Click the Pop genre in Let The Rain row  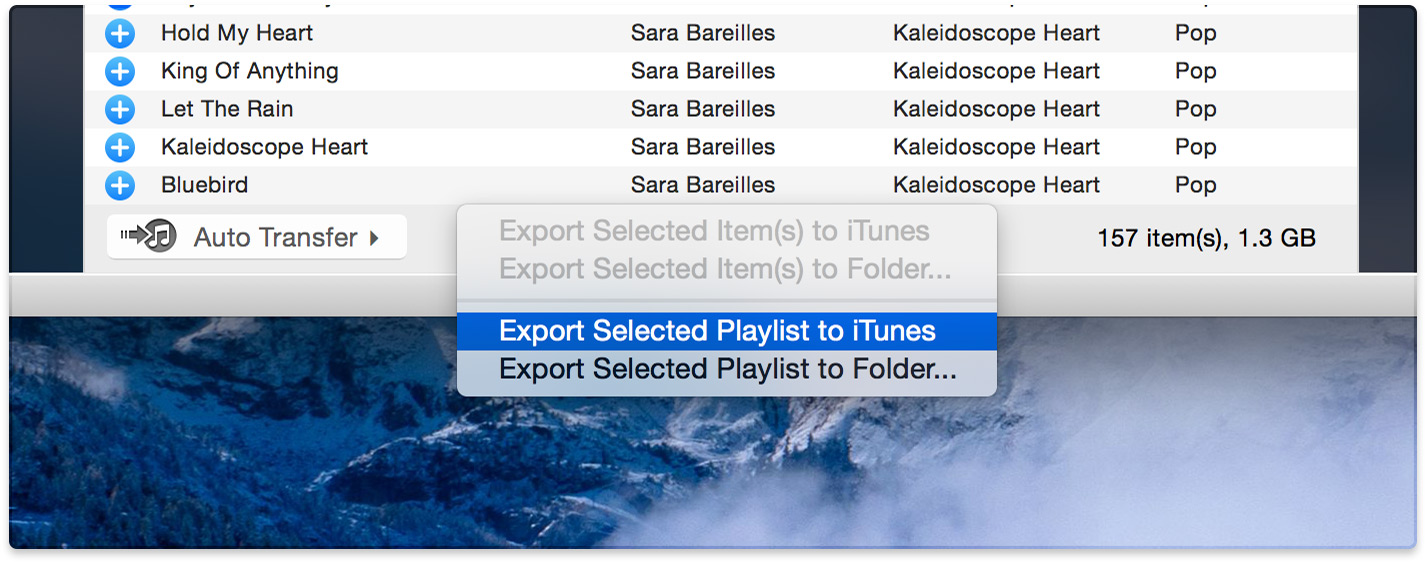coord(1195,109)
